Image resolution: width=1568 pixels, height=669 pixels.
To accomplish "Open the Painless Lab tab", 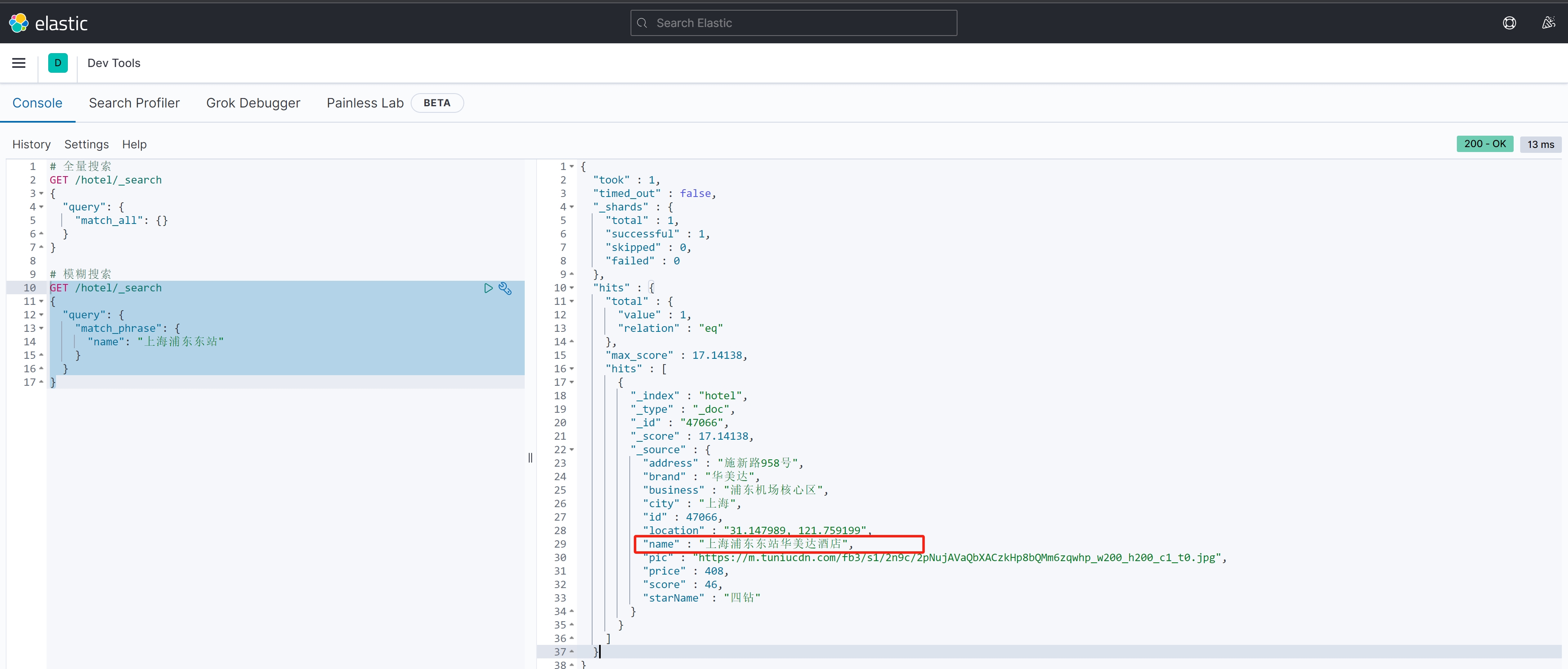I will tap(365, 103).
